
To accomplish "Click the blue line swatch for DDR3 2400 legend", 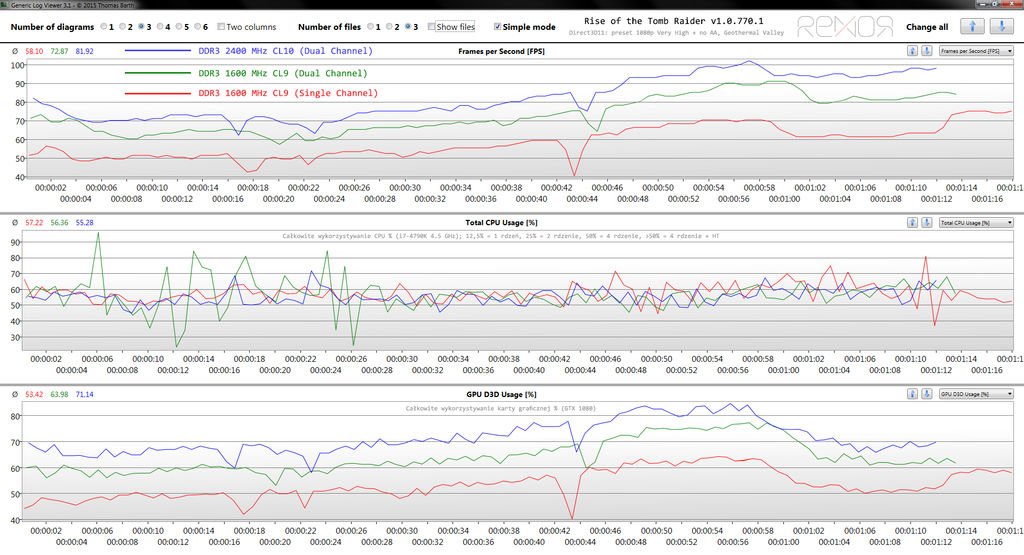I will pyautogui.click(x=157, y=51).
